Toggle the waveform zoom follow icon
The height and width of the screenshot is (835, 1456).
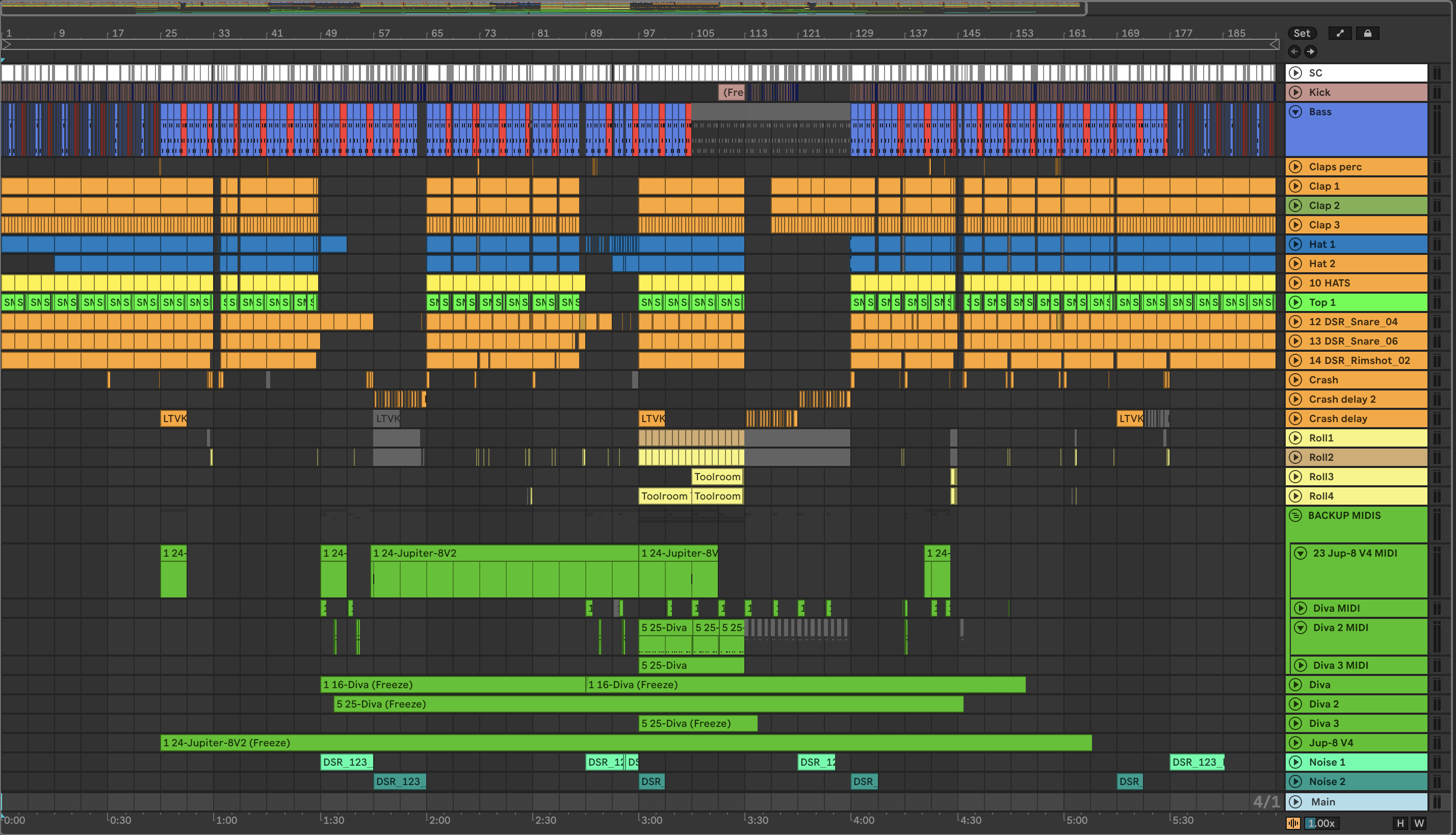(1293, 824)
